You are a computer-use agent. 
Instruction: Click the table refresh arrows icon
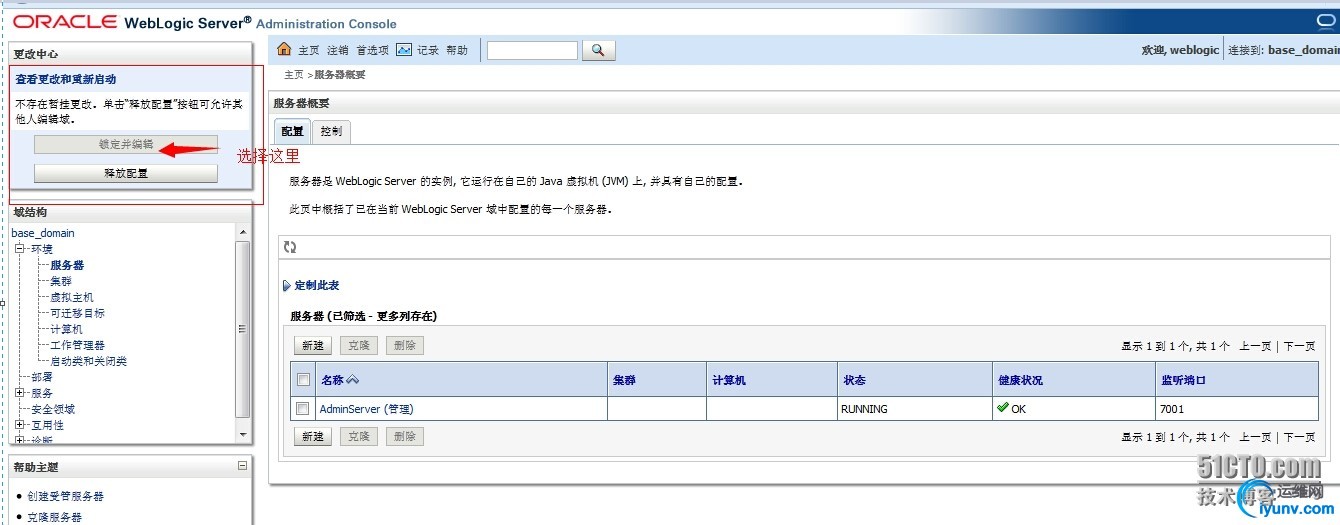(290, 247)
